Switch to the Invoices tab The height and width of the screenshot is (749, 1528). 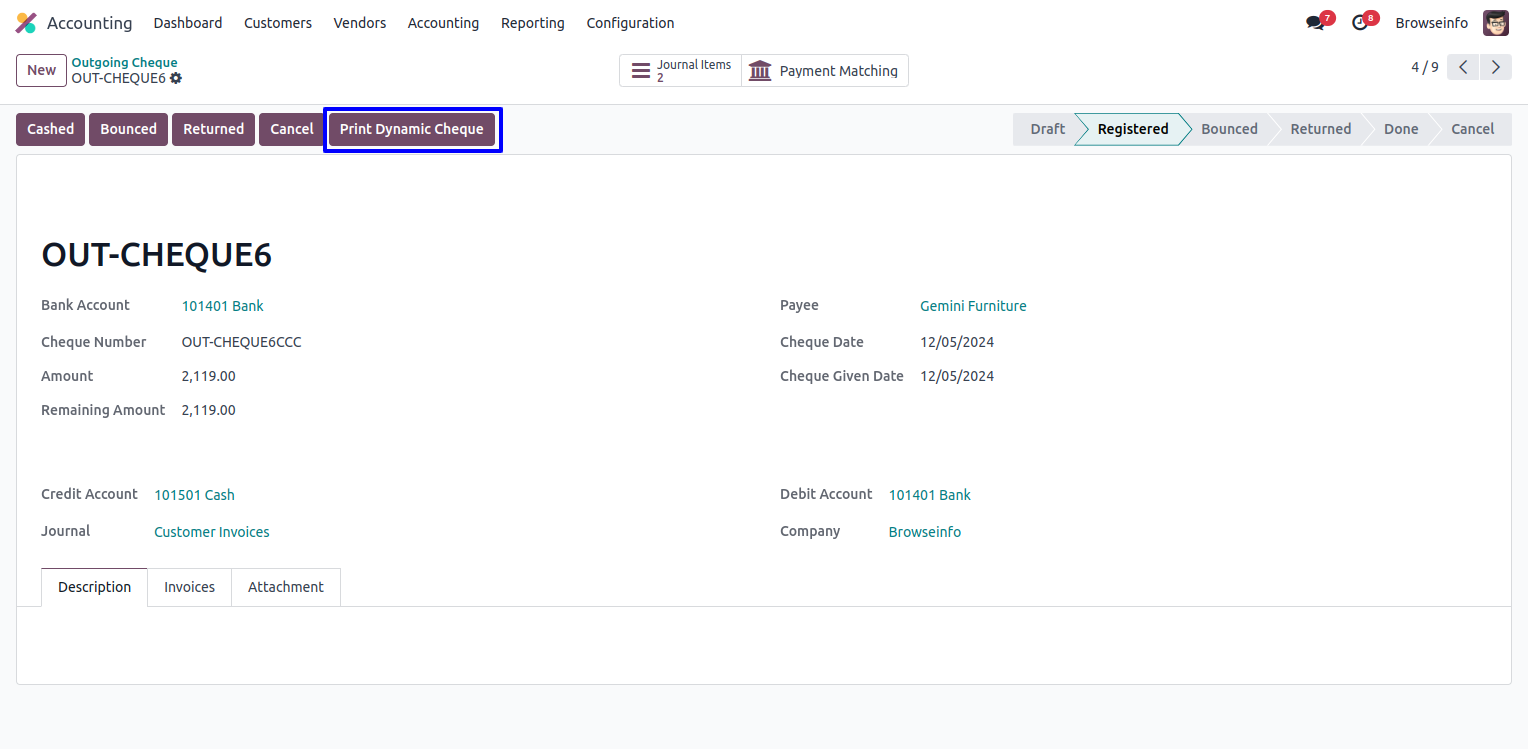coord(189,587)
